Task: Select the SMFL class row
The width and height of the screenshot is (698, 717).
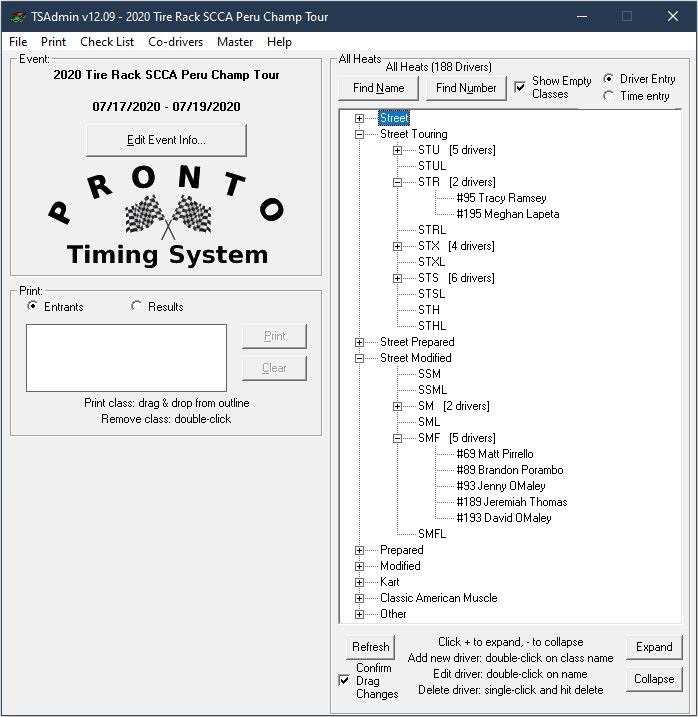Action: point(432,534)
